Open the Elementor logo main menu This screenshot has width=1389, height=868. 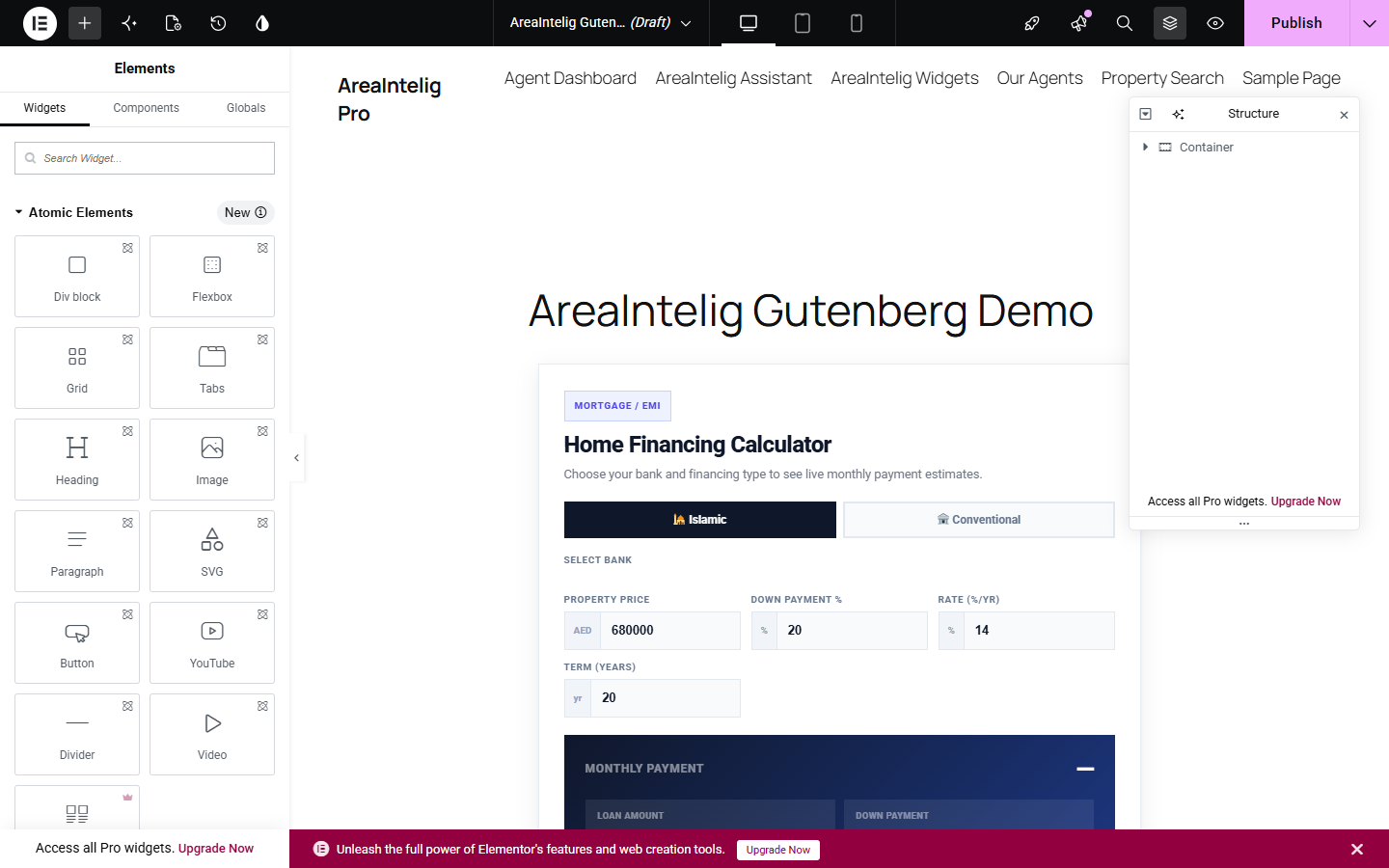coord(40,23)
